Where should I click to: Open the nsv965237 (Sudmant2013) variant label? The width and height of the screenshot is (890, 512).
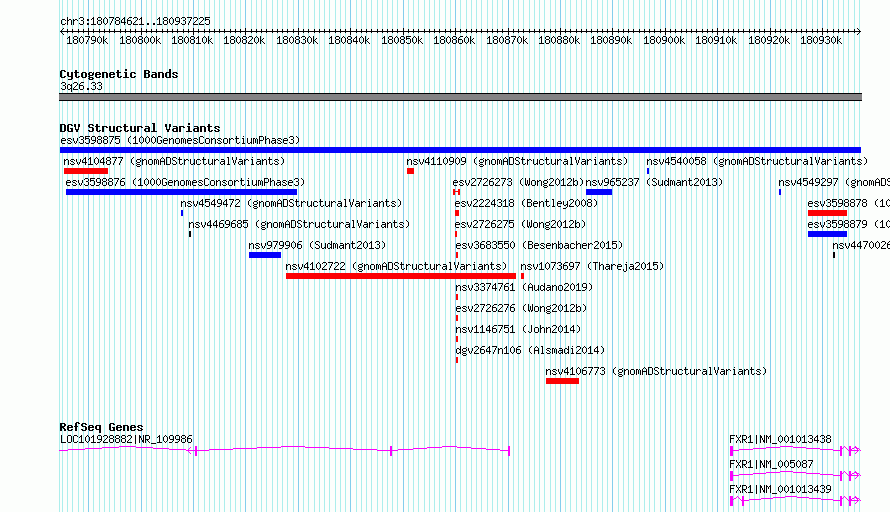[x=654, y=182]
